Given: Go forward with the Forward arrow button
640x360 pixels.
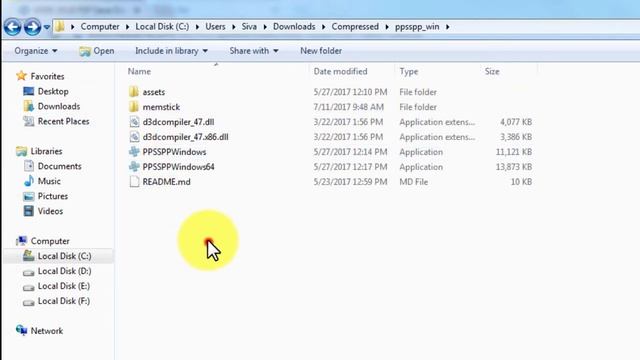Looking at the screenshot, I should pos(32,27).
